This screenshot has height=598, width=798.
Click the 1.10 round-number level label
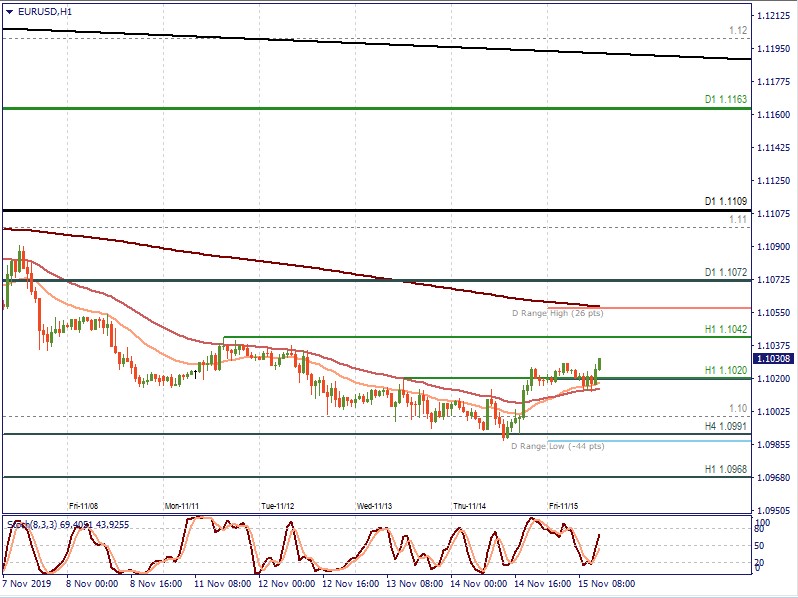pyautogui.click(x=738, y=409)
